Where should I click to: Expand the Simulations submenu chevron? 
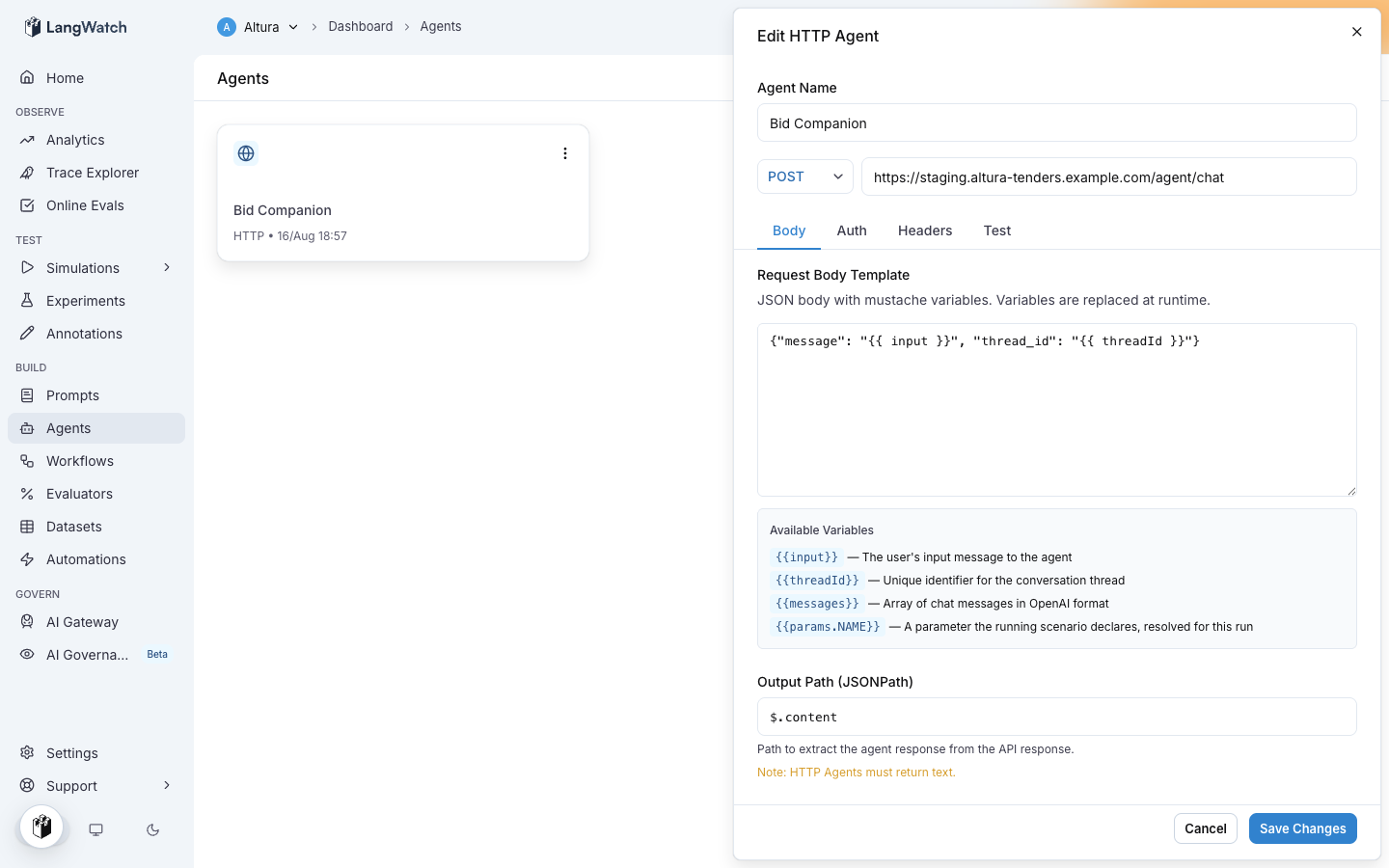pos(167,267)
